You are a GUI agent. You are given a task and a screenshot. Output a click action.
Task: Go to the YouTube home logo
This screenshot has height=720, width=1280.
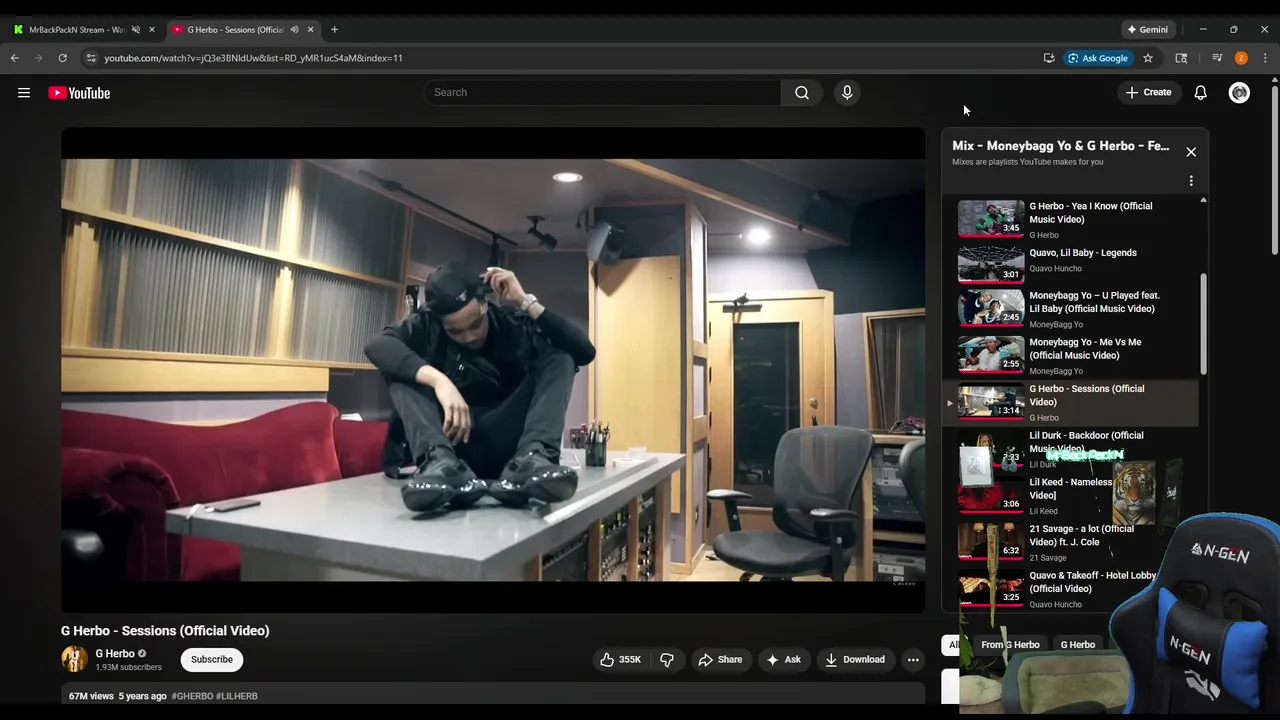click(79, 93)
